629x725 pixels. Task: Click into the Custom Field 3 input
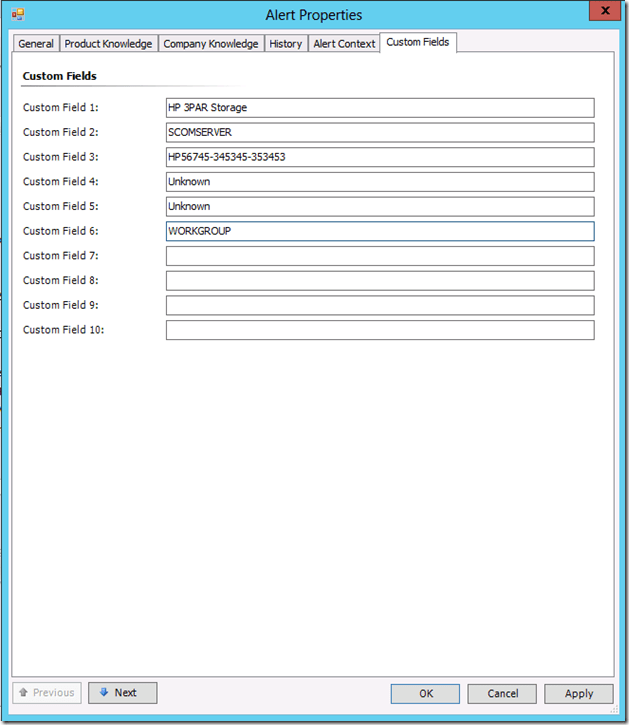point(380,157)
